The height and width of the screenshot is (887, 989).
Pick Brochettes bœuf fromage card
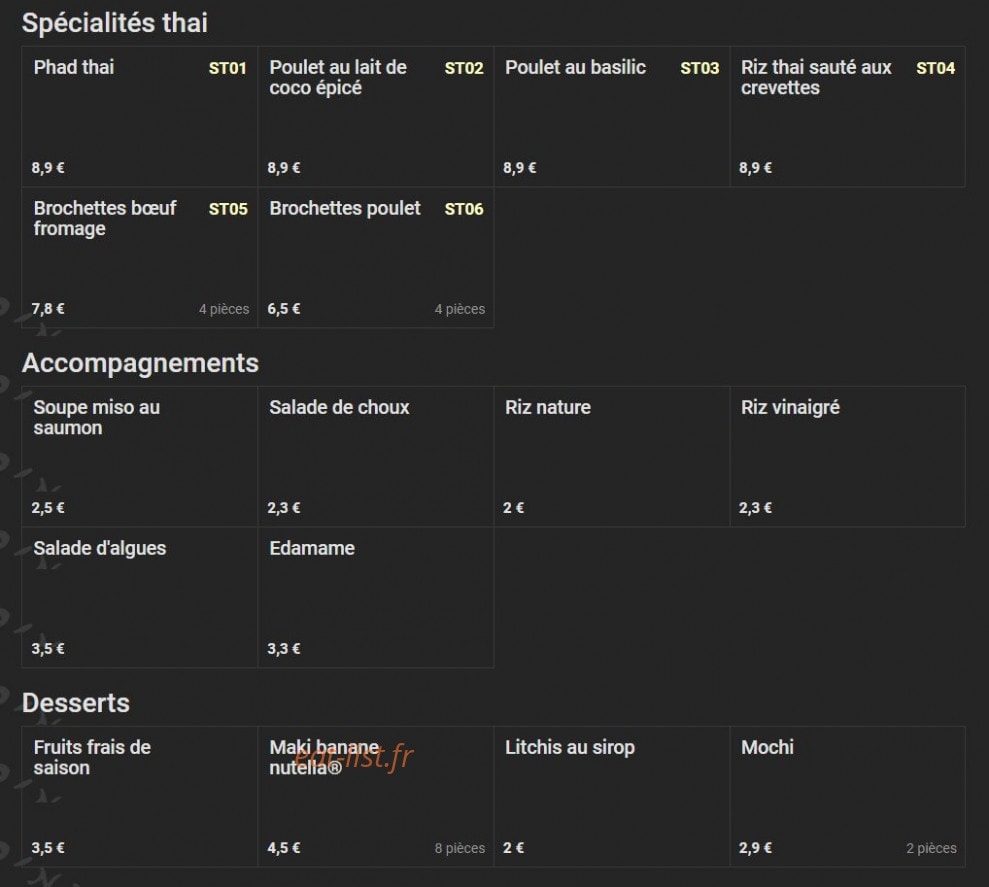point(139,257)
